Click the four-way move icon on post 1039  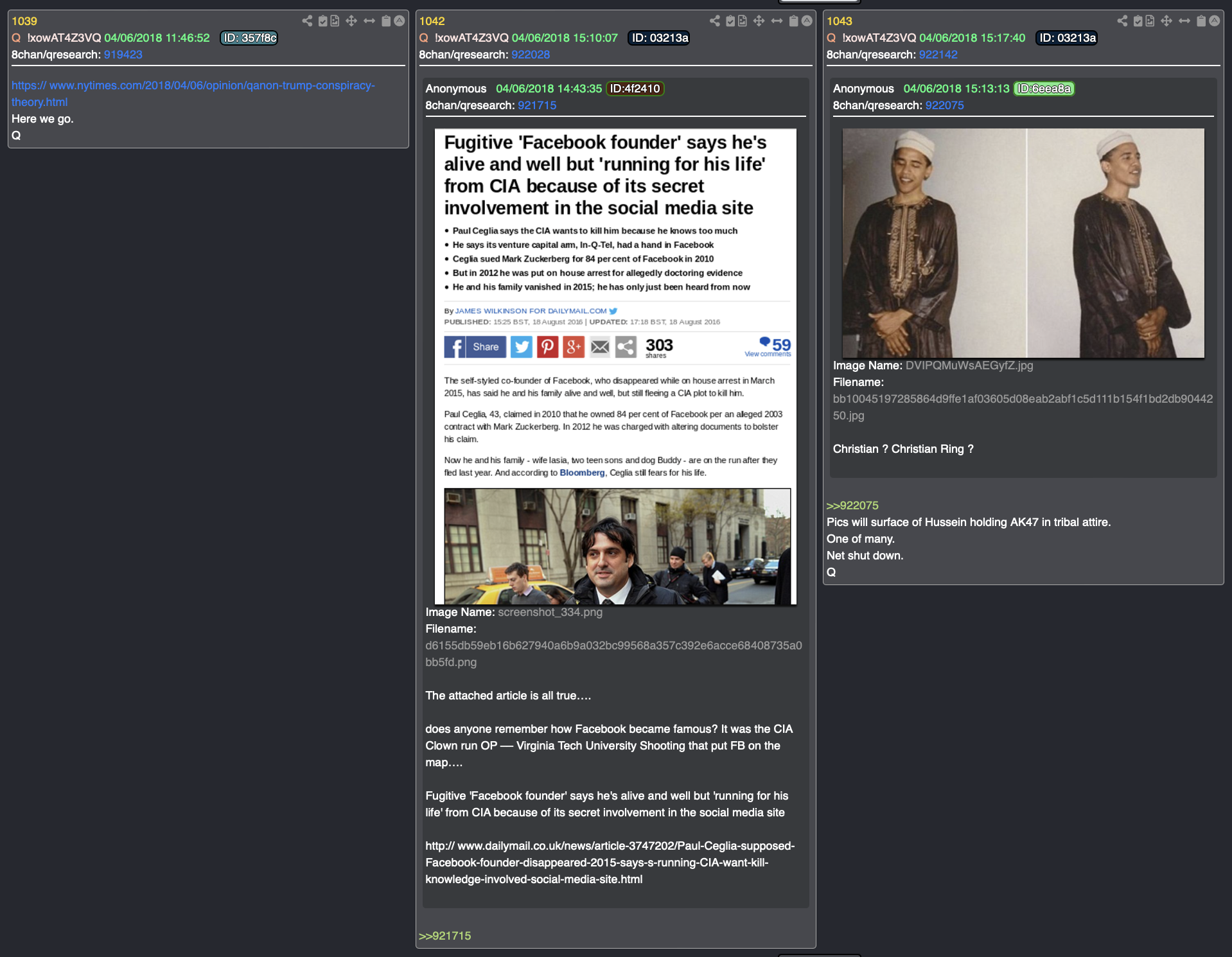pyautogui.click(x=351, y=21)
